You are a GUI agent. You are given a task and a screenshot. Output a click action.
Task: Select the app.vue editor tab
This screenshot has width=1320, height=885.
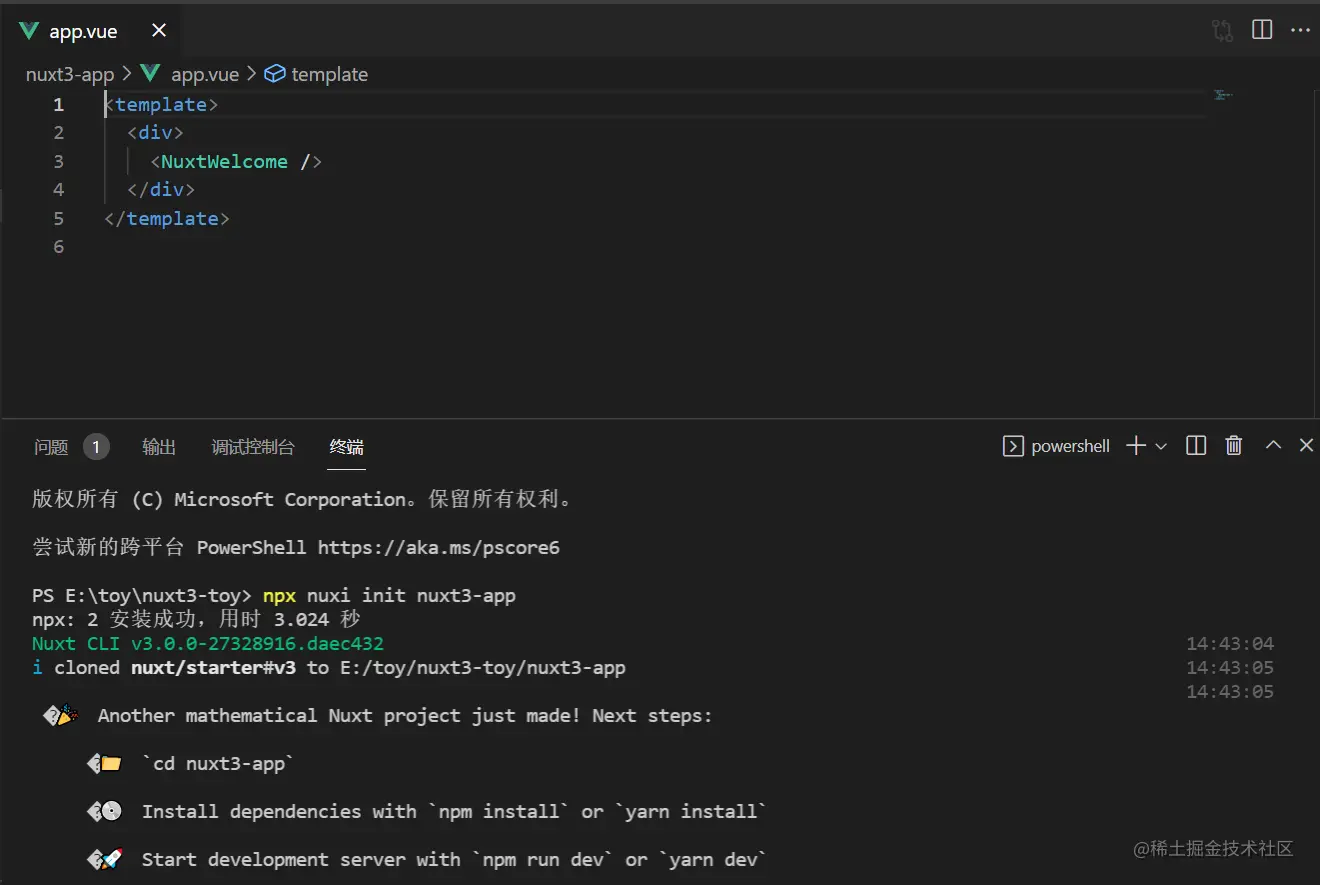[x=92, y=31]
